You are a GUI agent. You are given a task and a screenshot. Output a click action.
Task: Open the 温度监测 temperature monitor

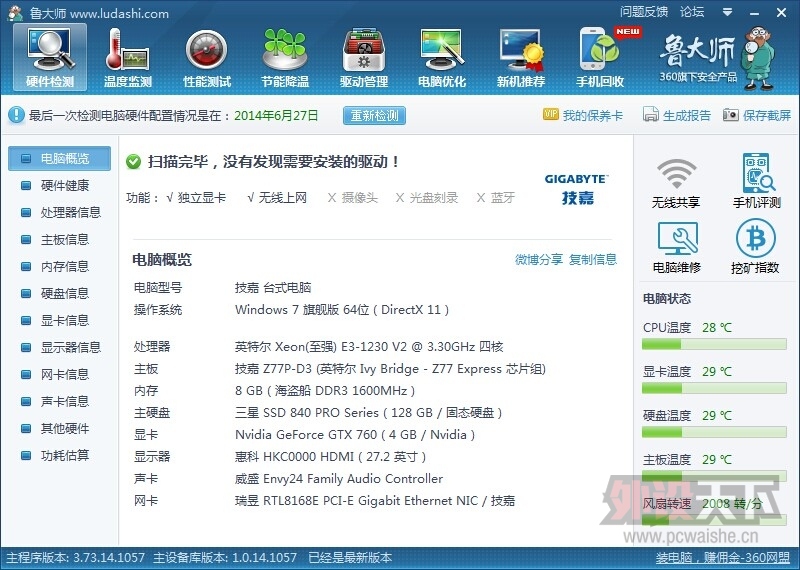pos(128,58)
